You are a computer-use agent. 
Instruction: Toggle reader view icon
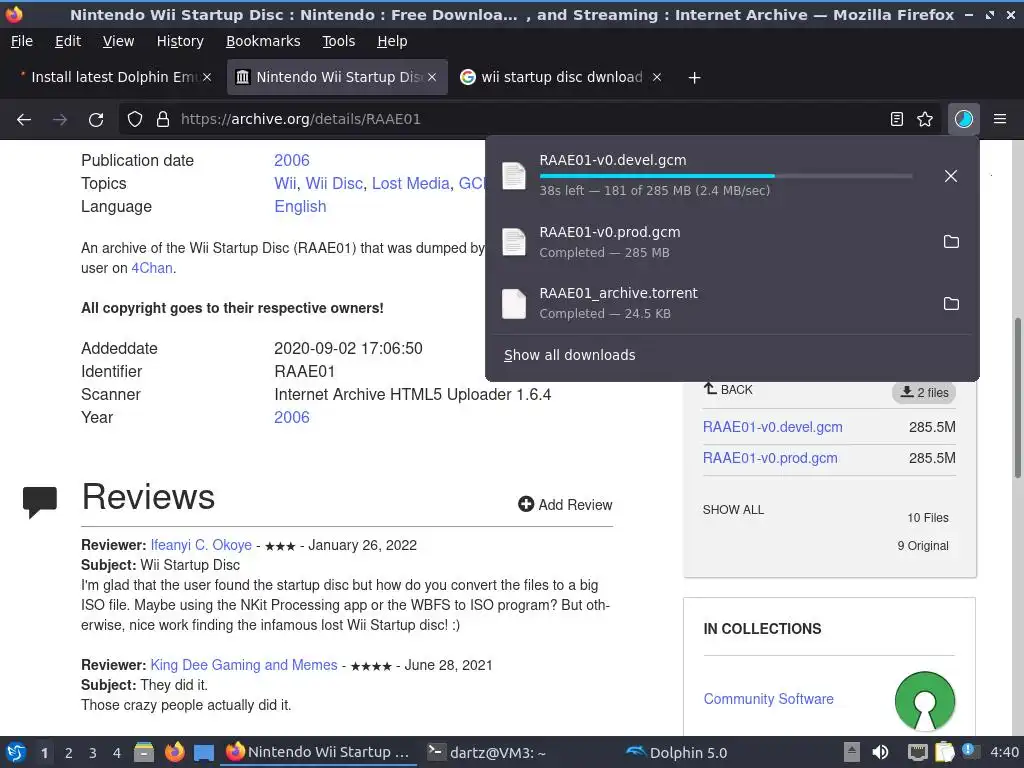897,120
